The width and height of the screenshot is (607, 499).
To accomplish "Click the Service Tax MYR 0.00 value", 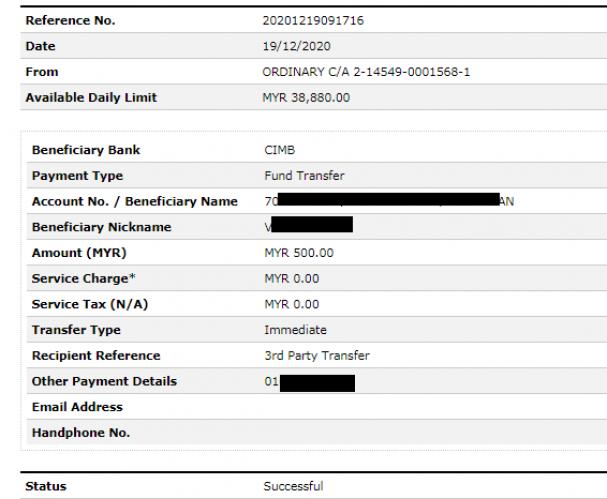I will click(x=291, y=304).
